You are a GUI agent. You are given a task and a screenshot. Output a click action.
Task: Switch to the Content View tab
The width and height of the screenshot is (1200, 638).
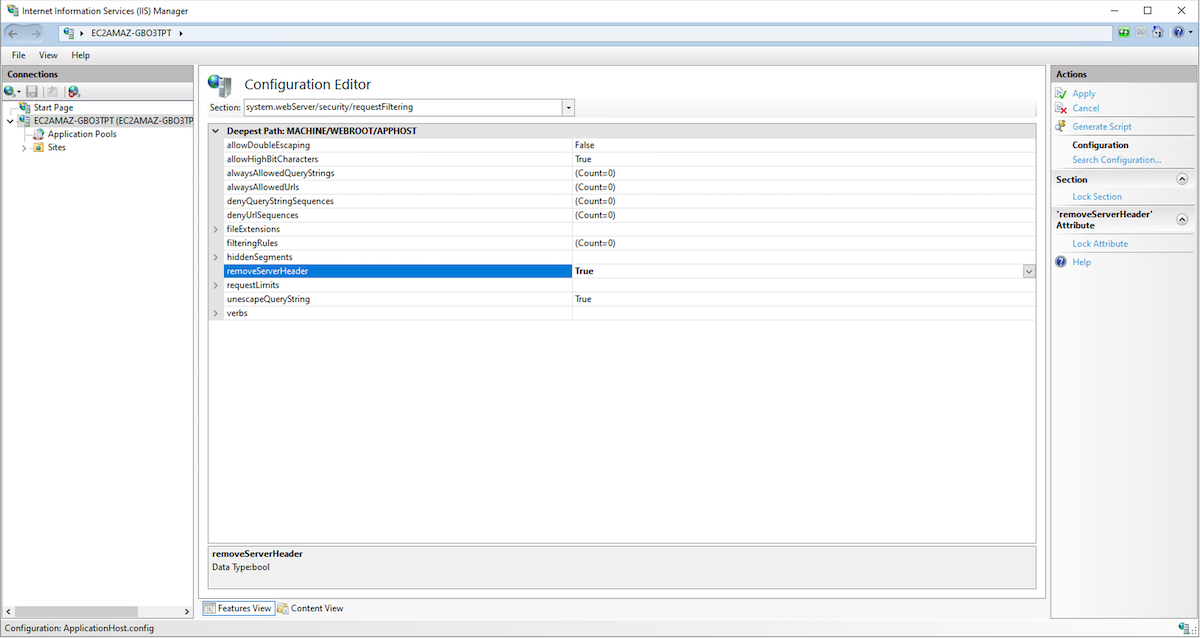(310, 608)
